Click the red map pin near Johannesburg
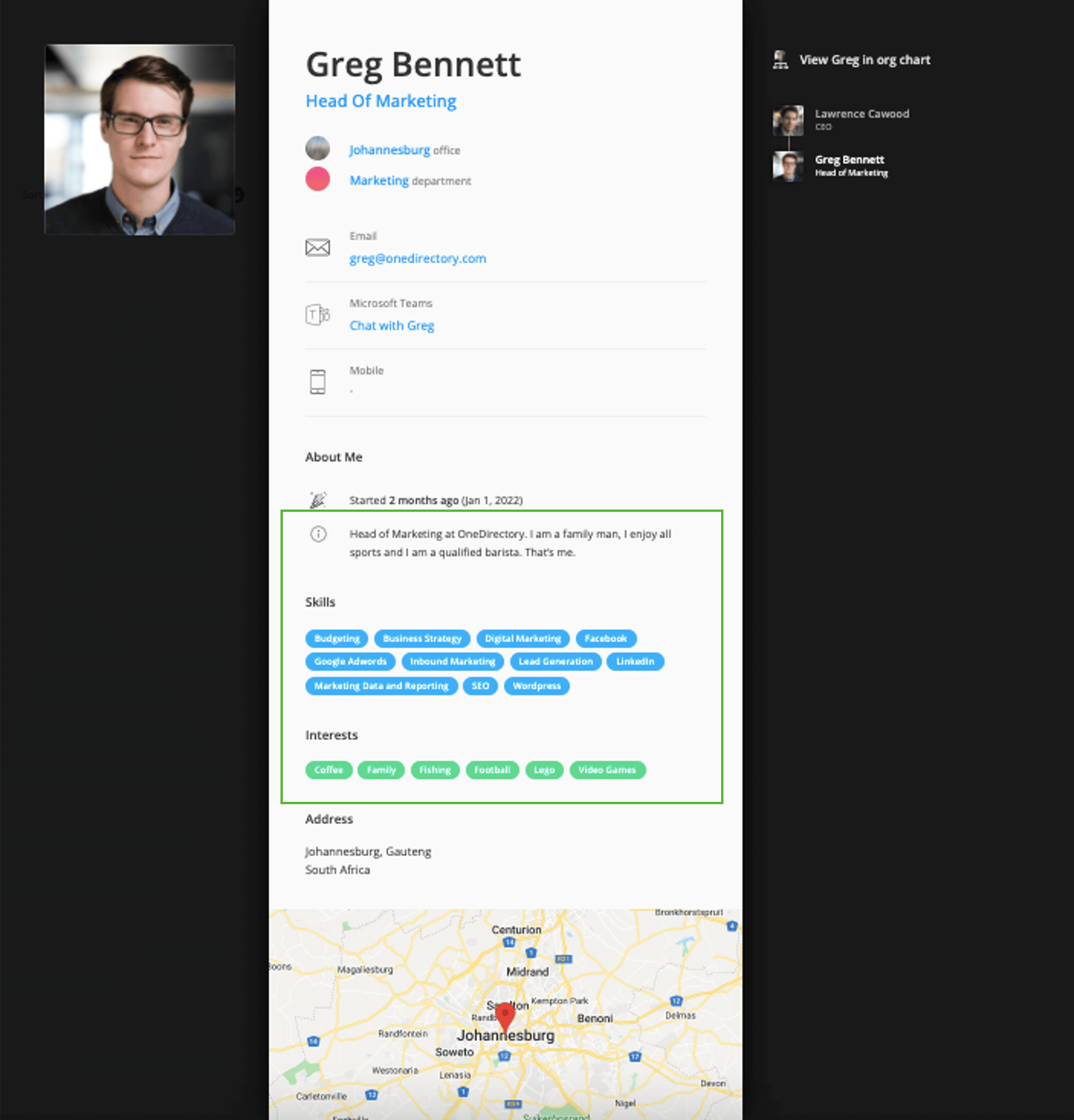 pyautogui.click(x=506, y=1014)
